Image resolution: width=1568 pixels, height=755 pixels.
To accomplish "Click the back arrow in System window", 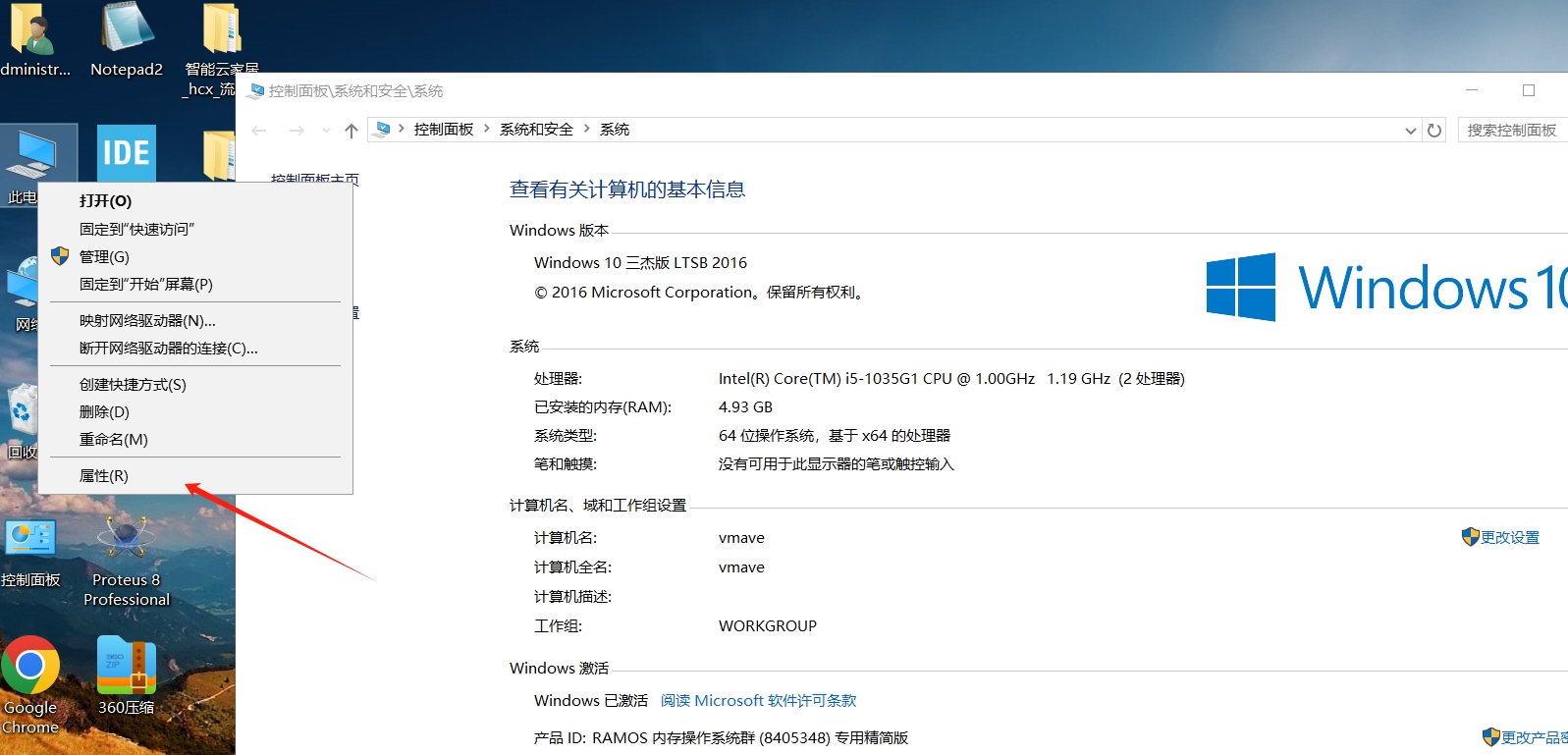I will (259, 130).
